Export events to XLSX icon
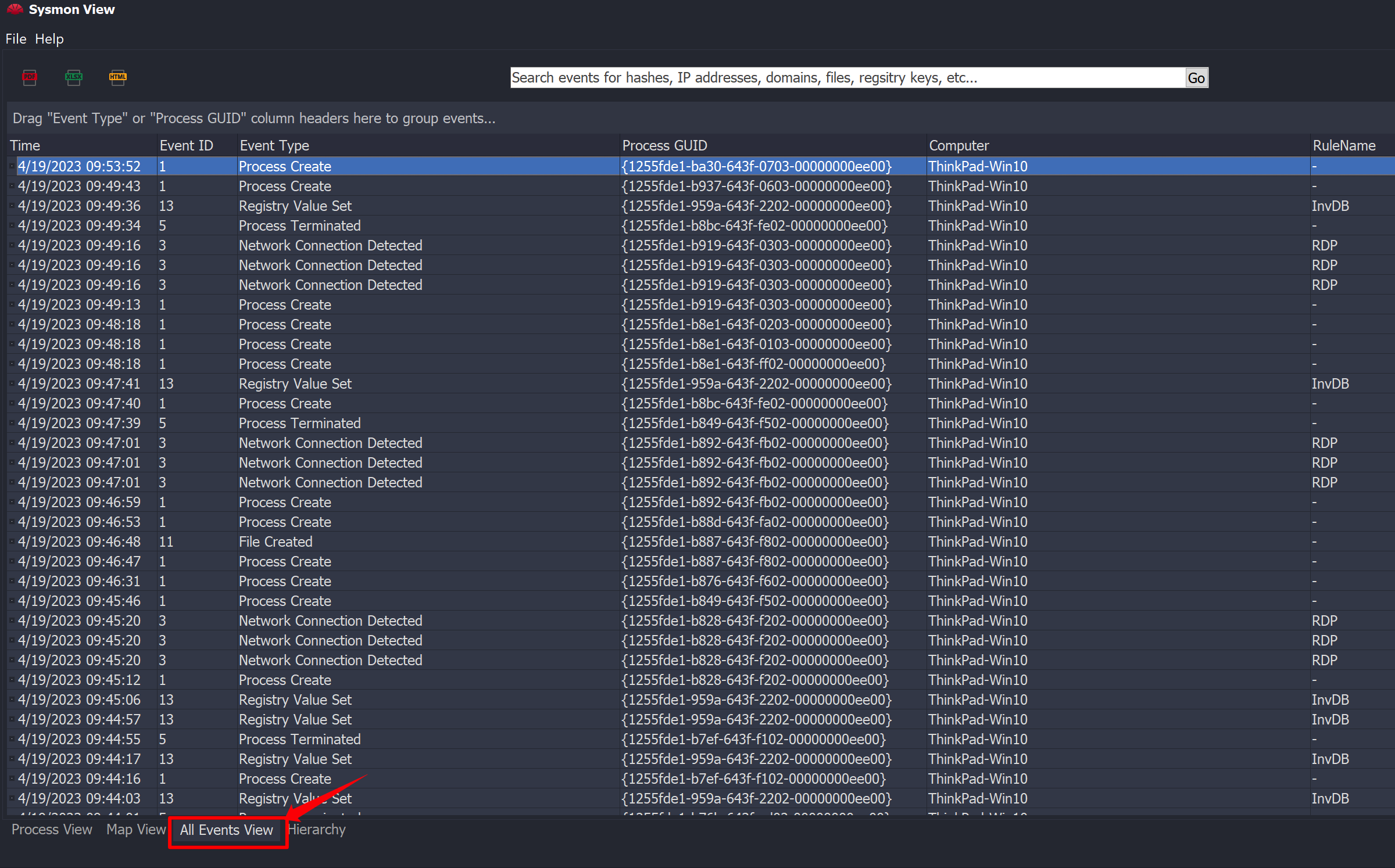The image size is (1395, 868). pos(74,77)
